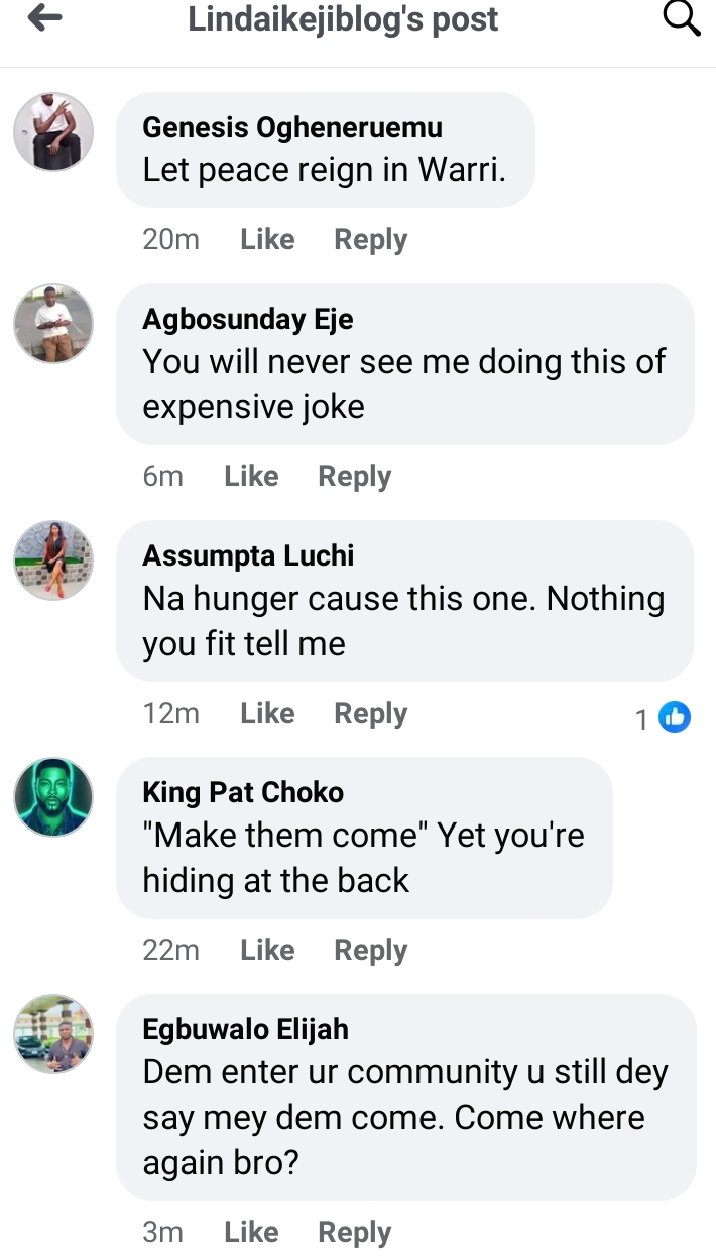Tap King Pat Choko's avatar
The width and height of the screenshot is (716, 1260).
click(53, 797)
